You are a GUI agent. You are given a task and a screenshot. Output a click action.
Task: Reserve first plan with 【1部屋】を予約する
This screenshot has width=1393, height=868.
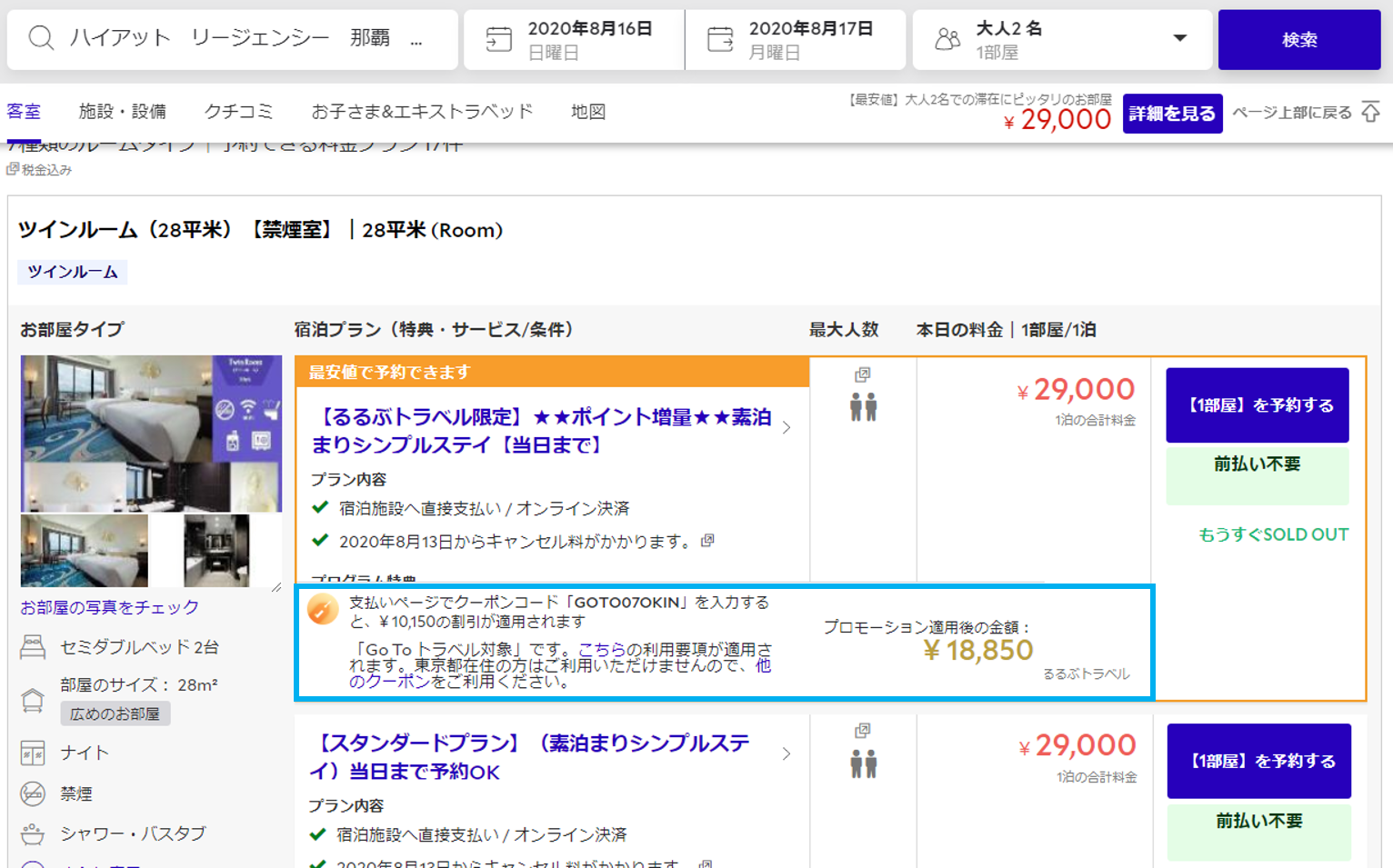[x=1257, y=405]
